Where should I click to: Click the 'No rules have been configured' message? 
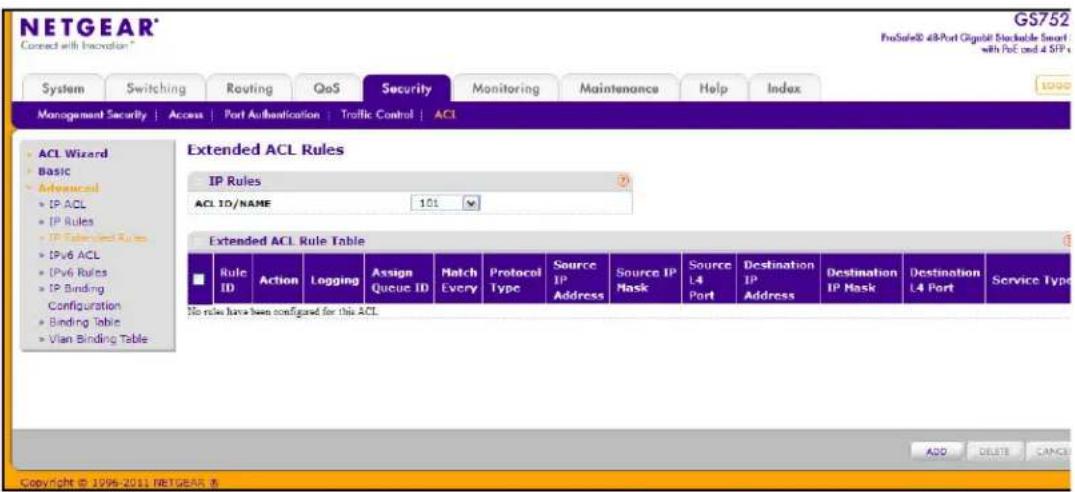(283, 312)
